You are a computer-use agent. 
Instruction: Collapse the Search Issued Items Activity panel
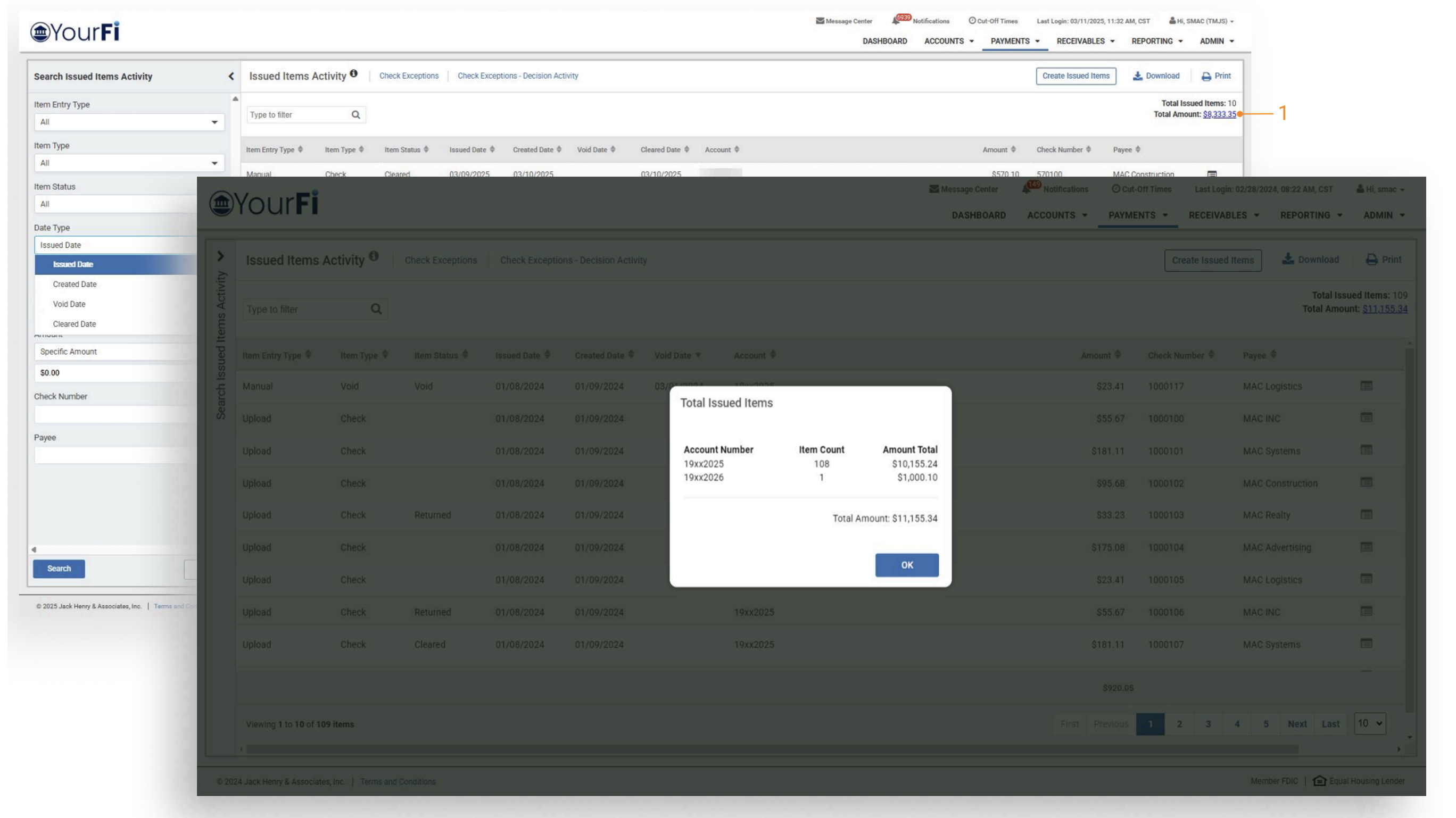(x=230, y=76)
